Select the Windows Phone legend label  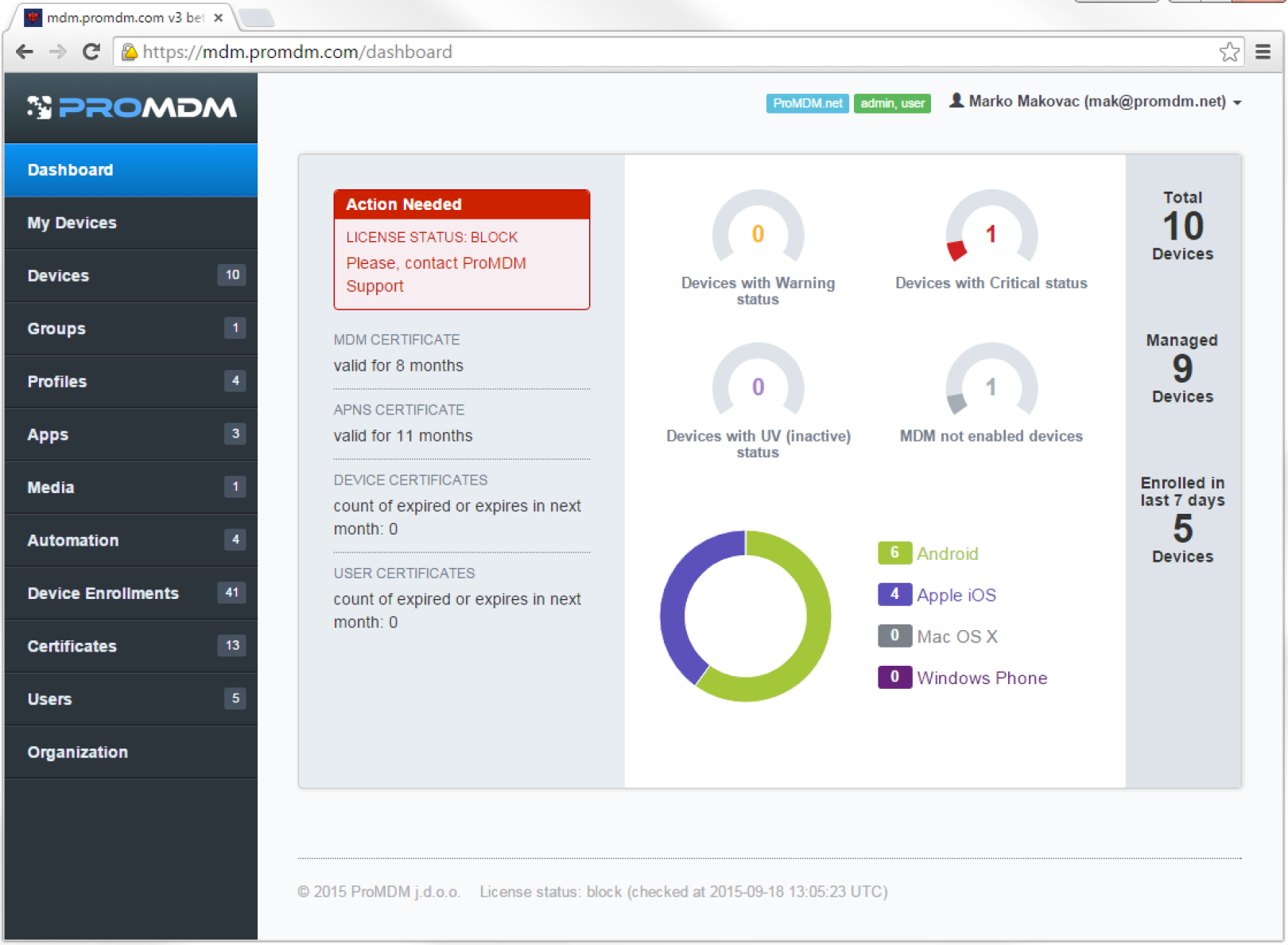click(982, 678)
